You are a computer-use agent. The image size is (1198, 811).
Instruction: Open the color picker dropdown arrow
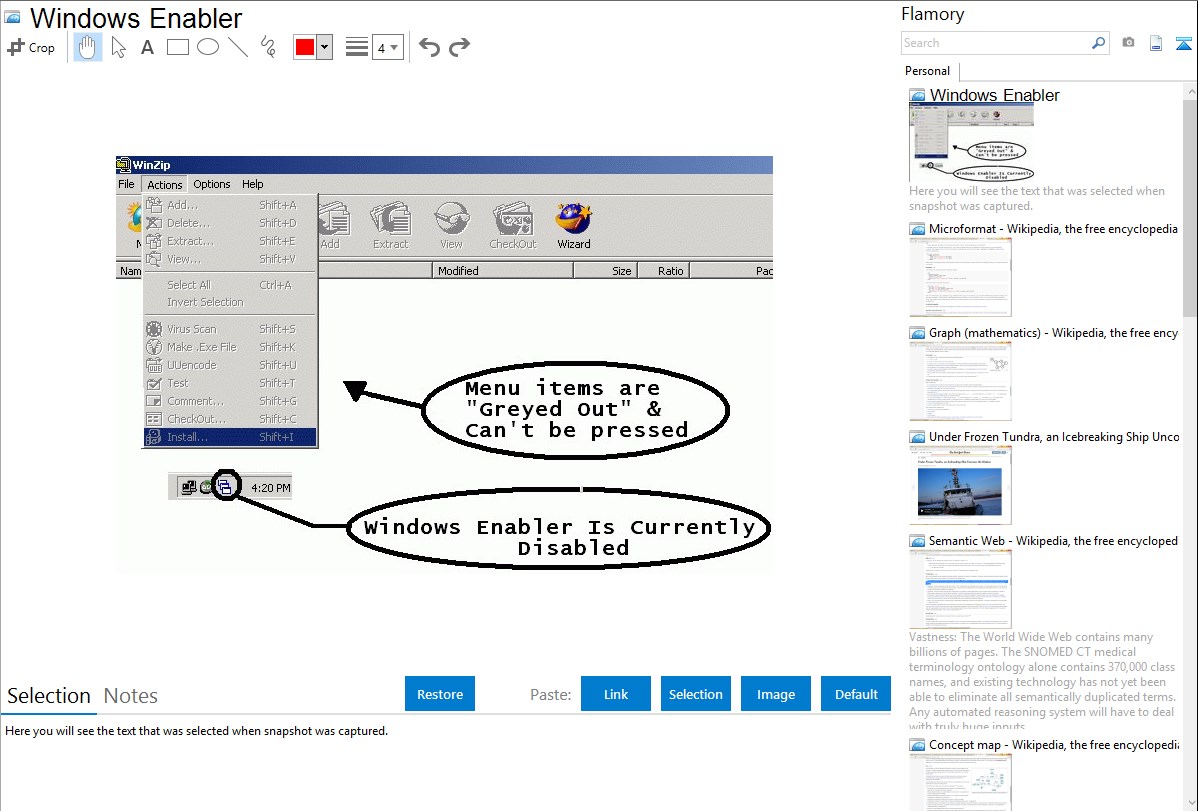coord(325,47)
